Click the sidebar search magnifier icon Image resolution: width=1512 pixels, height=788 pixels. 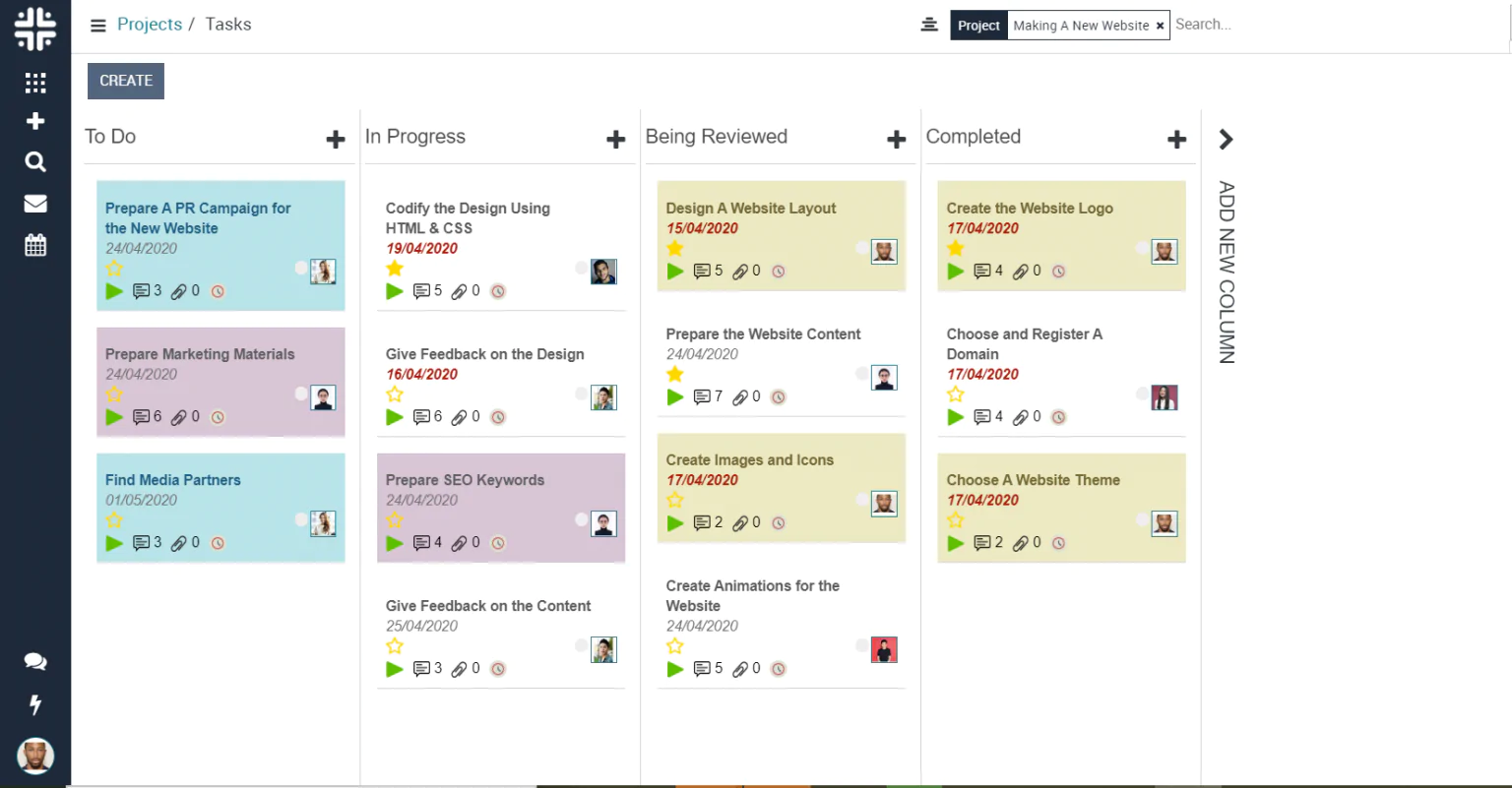[x=35, y=161]
